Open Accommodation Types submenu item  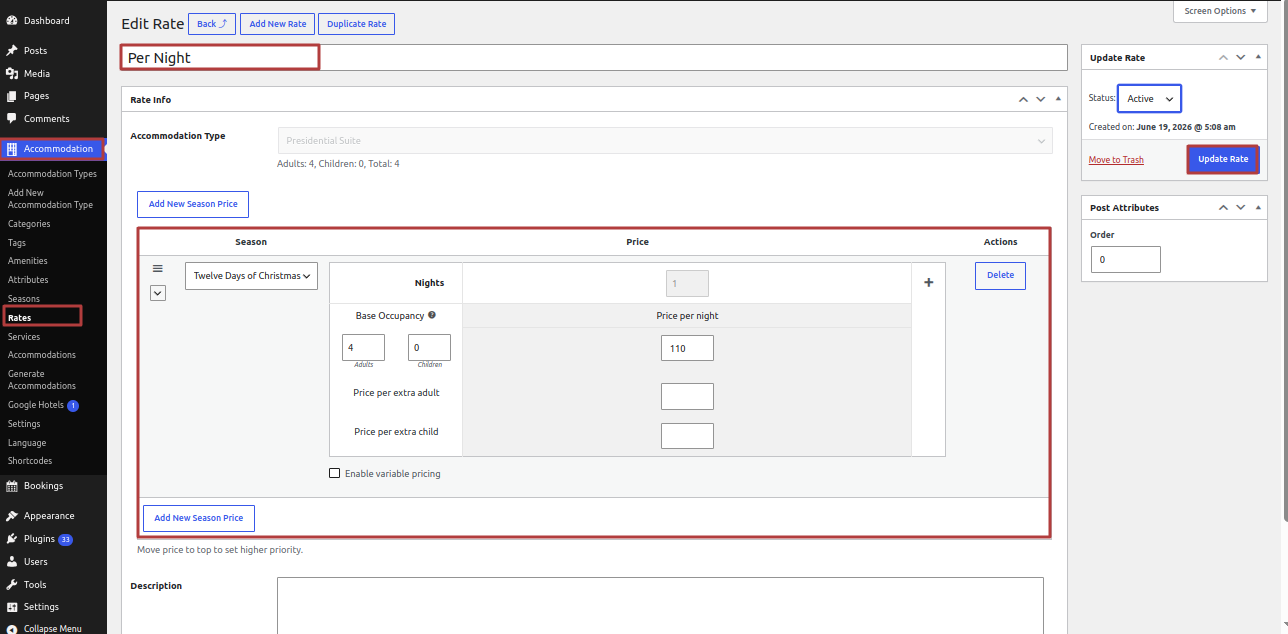coord(52,174)
